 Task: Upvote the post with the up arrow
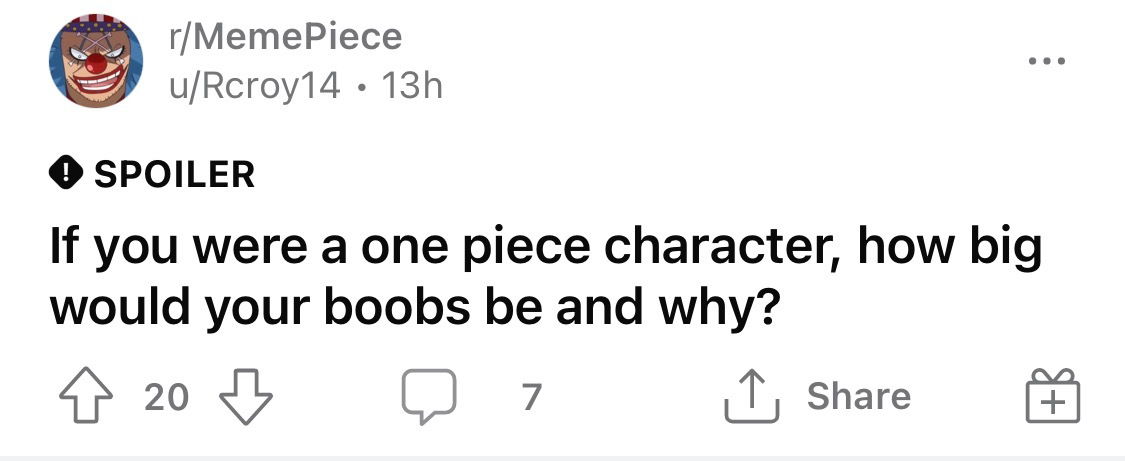[88, 397]
